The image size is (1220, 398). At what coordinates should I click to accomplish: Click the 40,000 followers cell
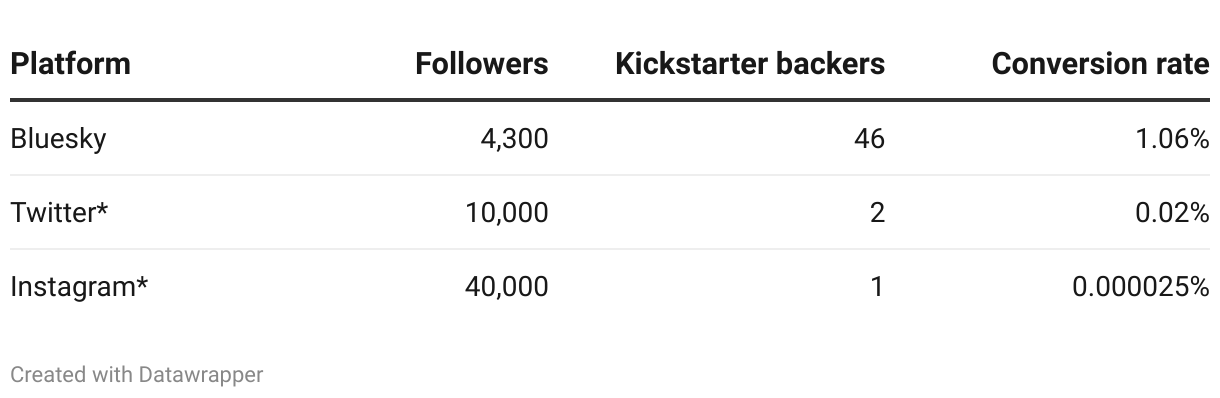[x=506, y=287]
